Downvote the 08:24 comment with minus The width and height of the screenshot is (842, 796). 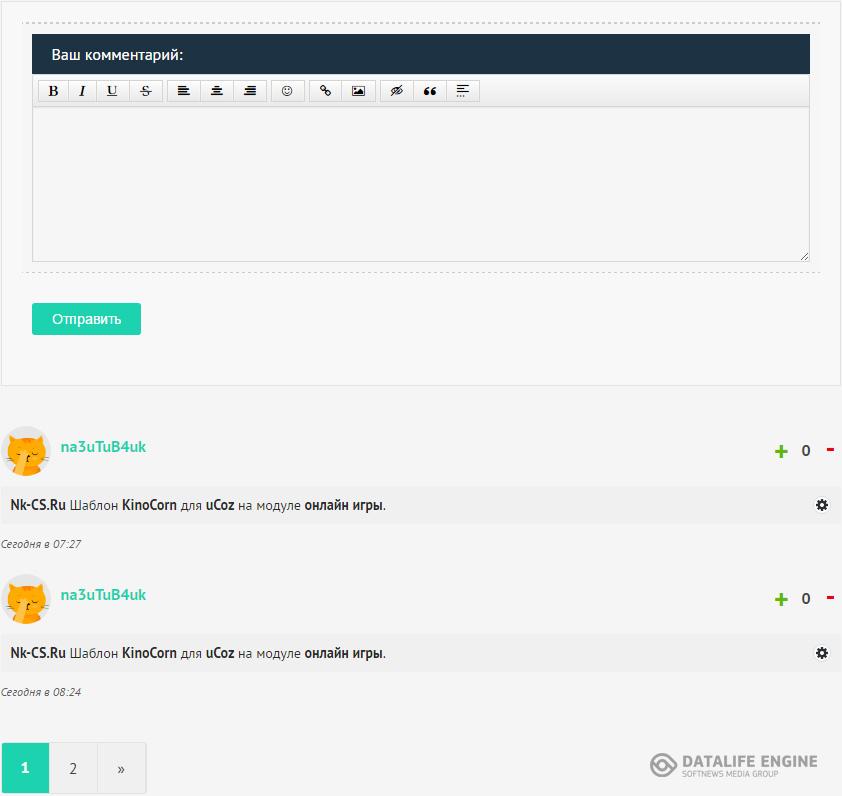830,598
